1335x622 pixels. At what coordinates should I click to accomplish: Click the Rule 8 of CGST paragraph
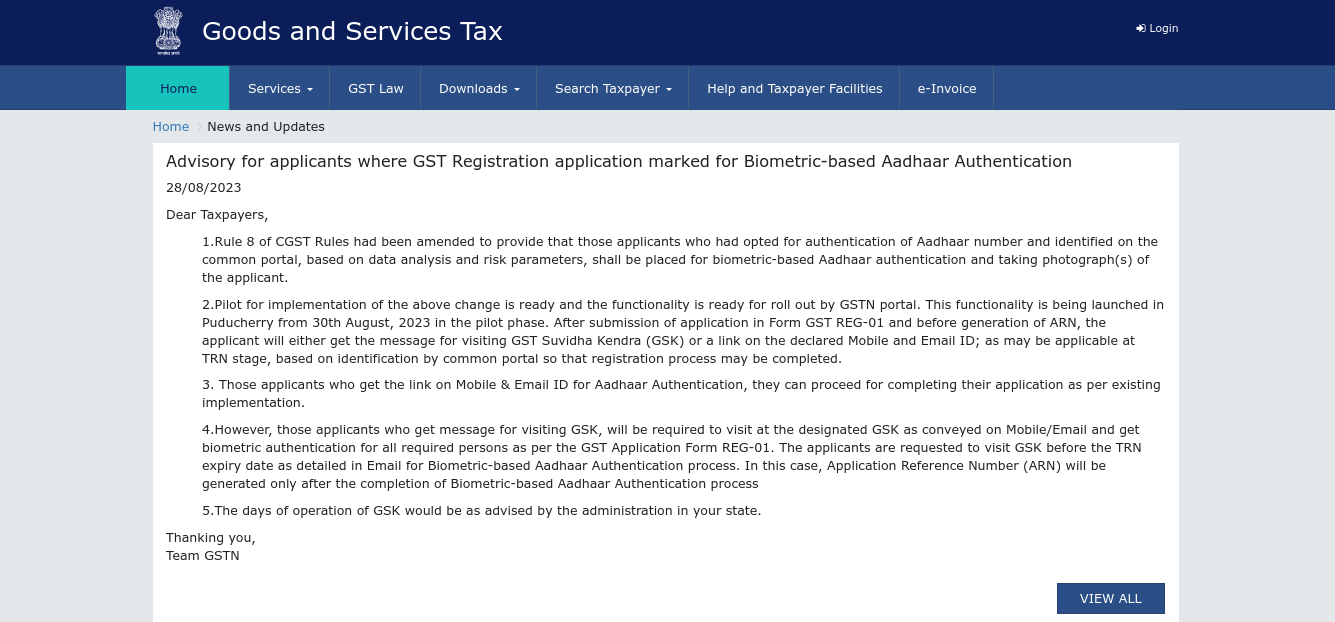point(680,260)
